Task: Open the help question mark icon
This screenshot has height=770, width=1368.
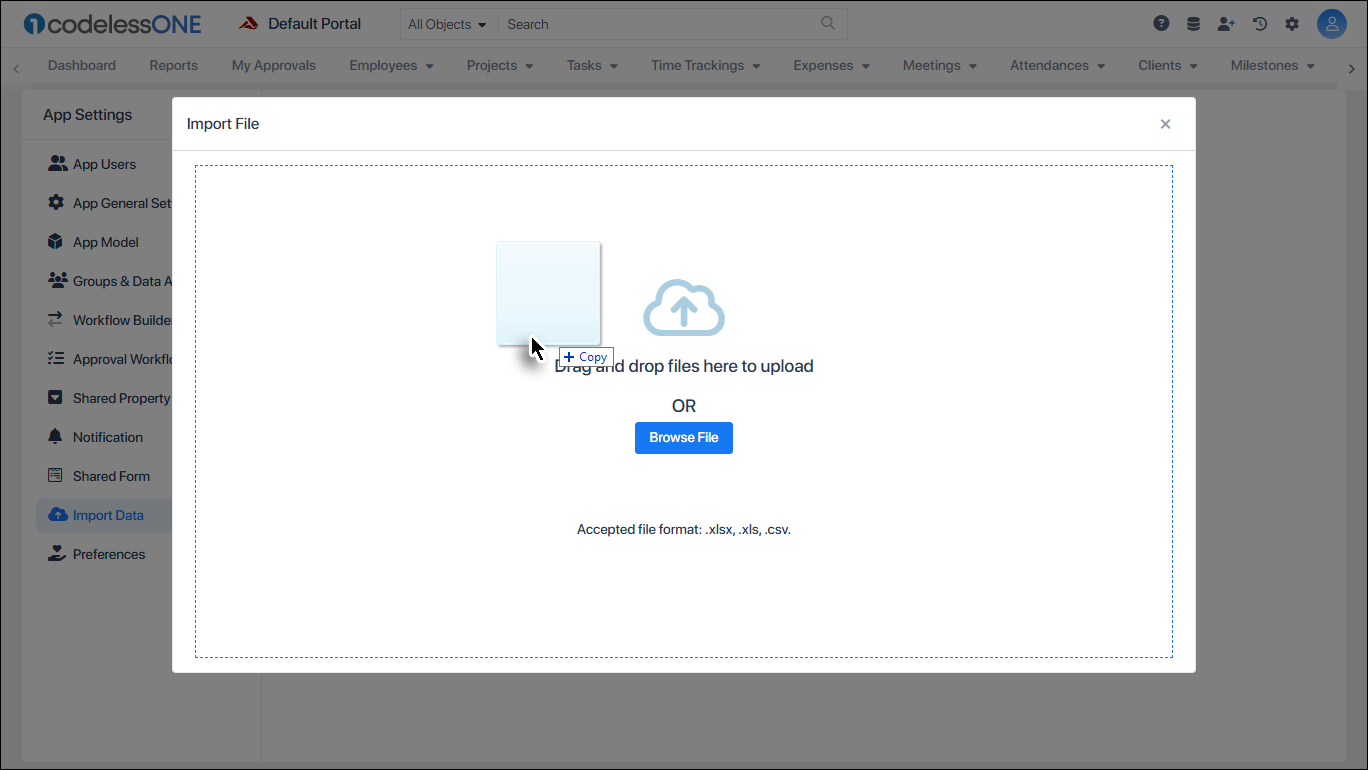Action: point(1161,24)
